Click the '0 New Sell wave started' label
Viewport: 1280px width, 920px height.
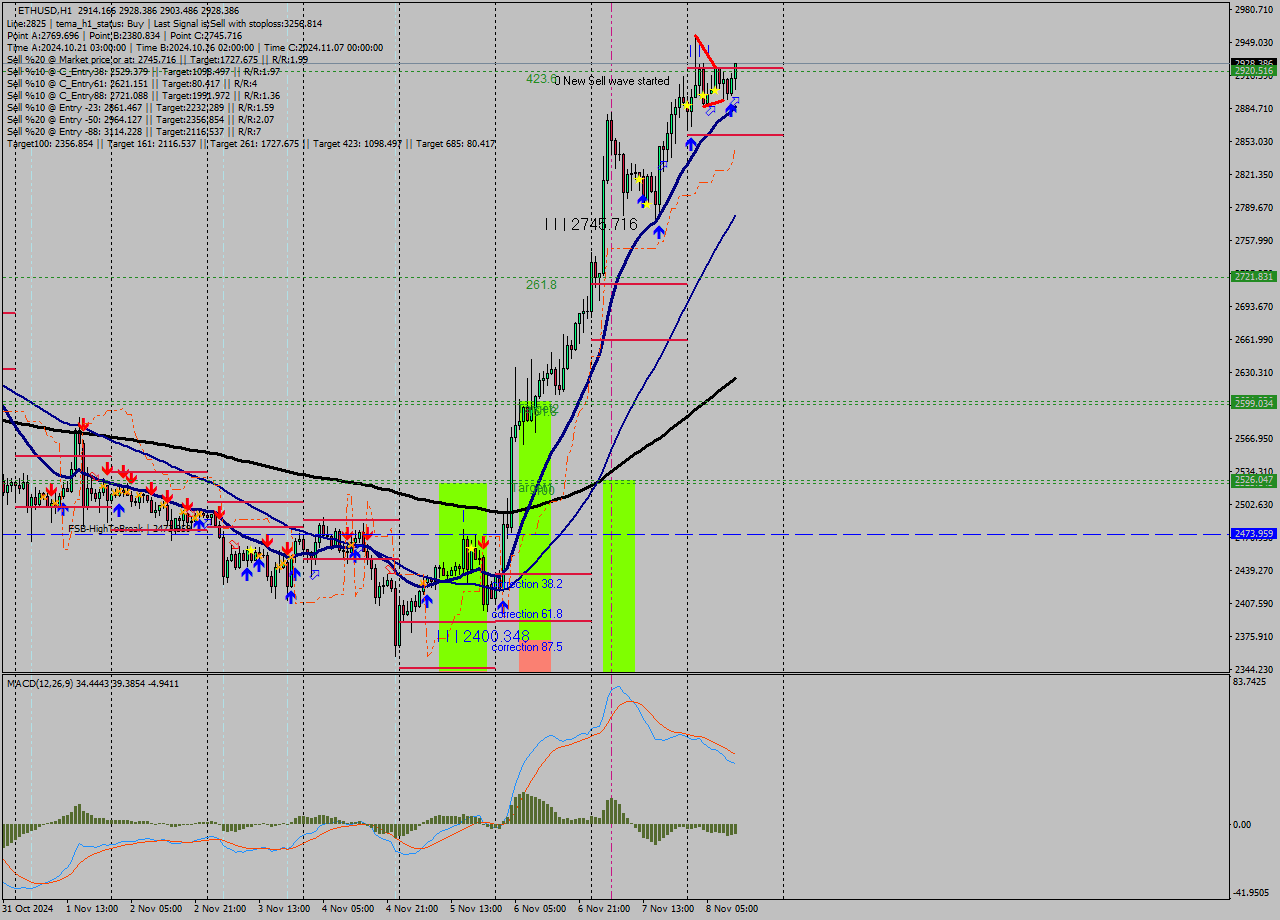click(612, 81)
